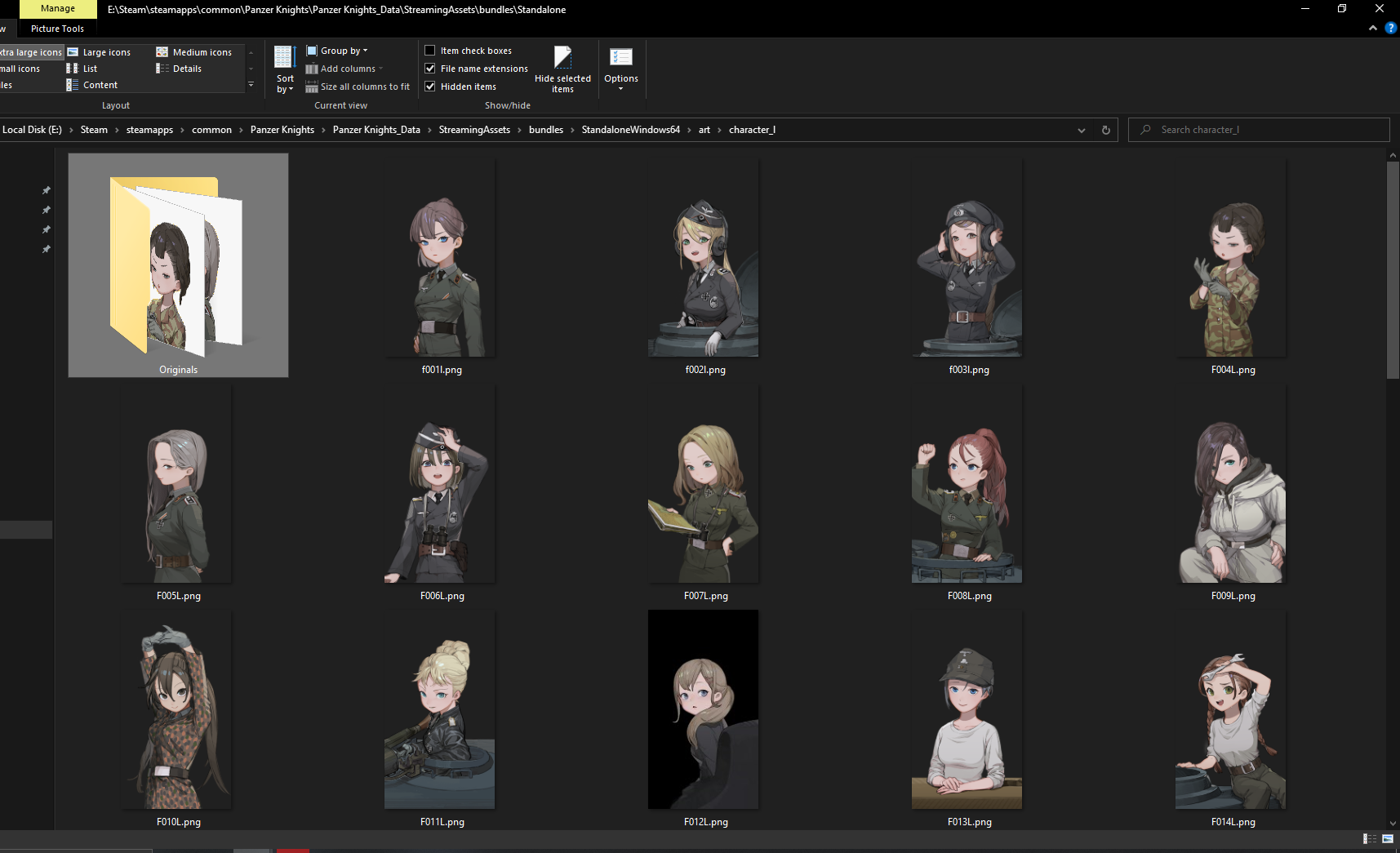This screenshot has height=853, width=1400.
Task: Go to Local Disk (E:) breadcrumb
Action: tap(32, 130)
